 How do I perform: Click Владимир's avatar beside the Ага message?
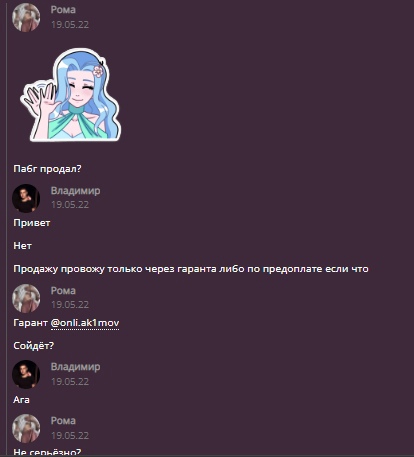[26, 374]
